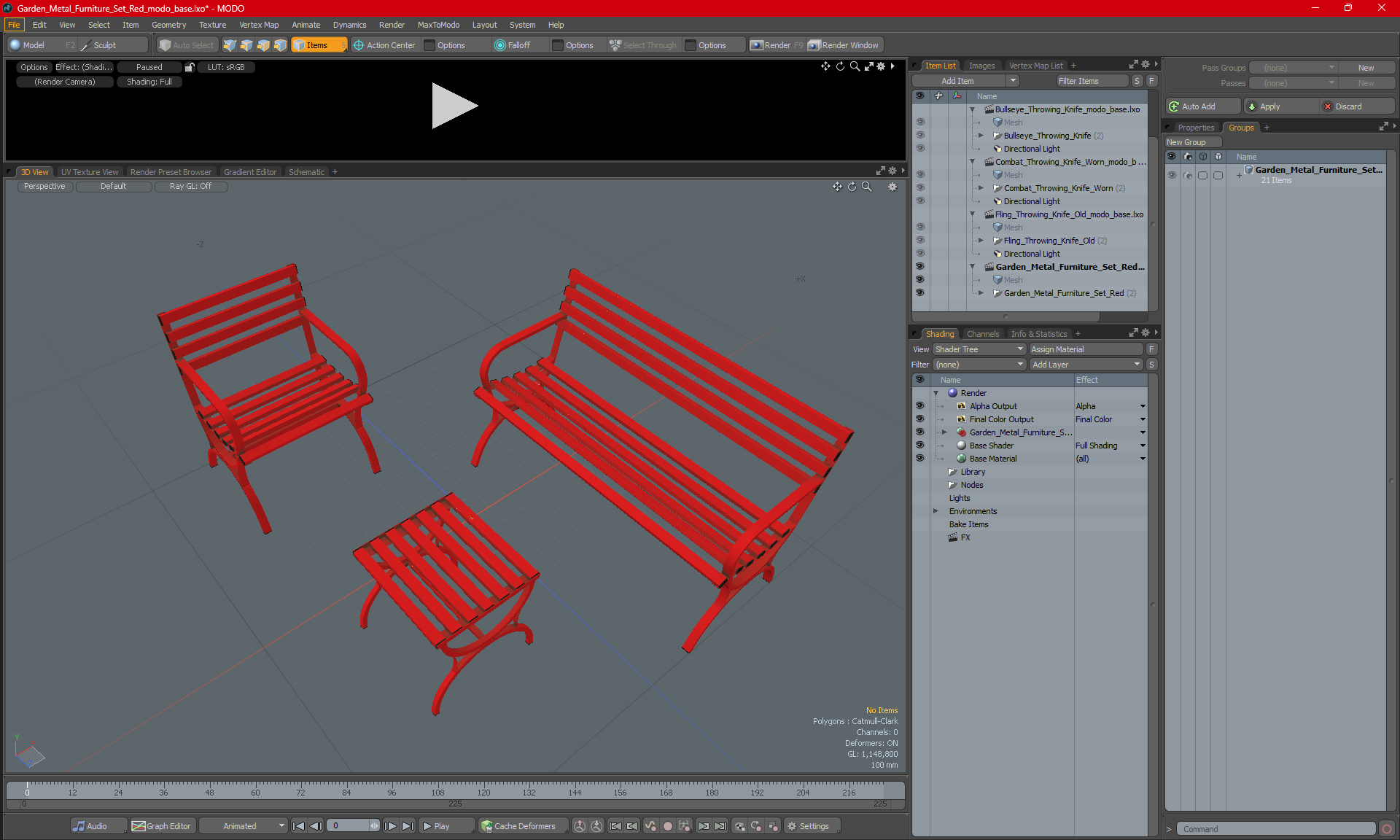Go to last frame

[408, 826]
